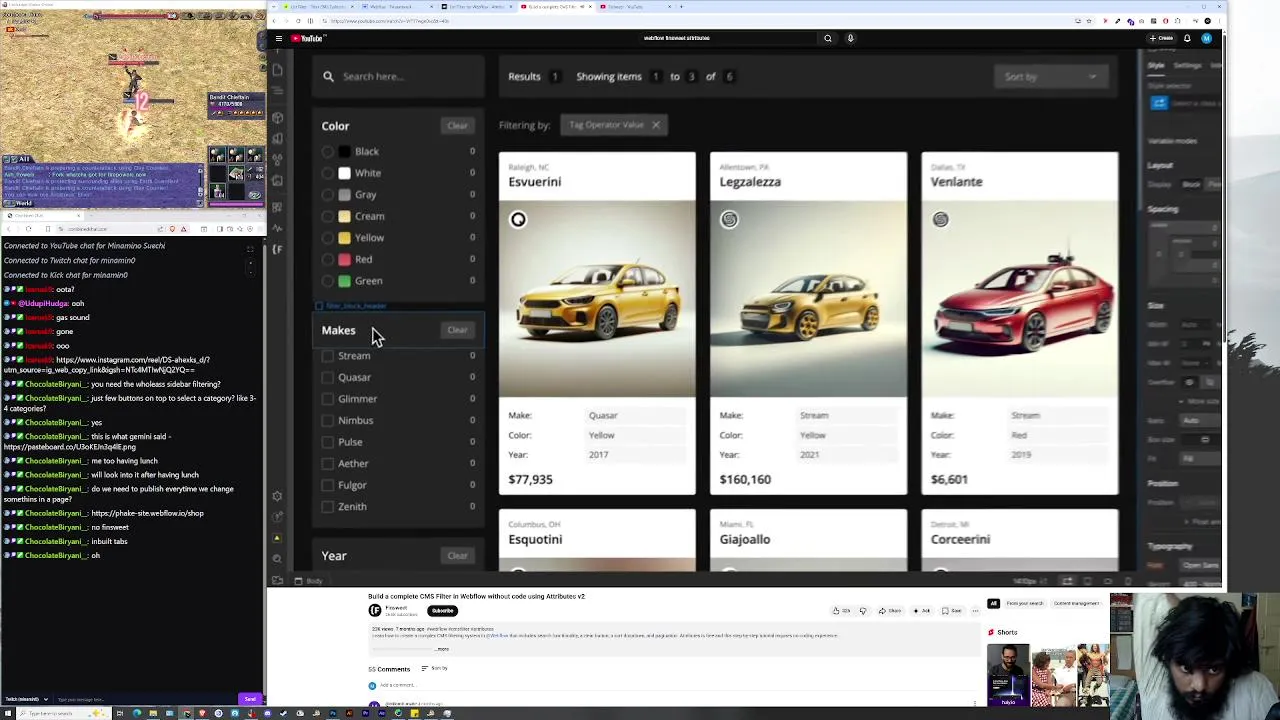Image resolution: width=1280 pixels, height=720 pixels.
Task: Check the Nimbus make checkbox
Action: (327, 421)
